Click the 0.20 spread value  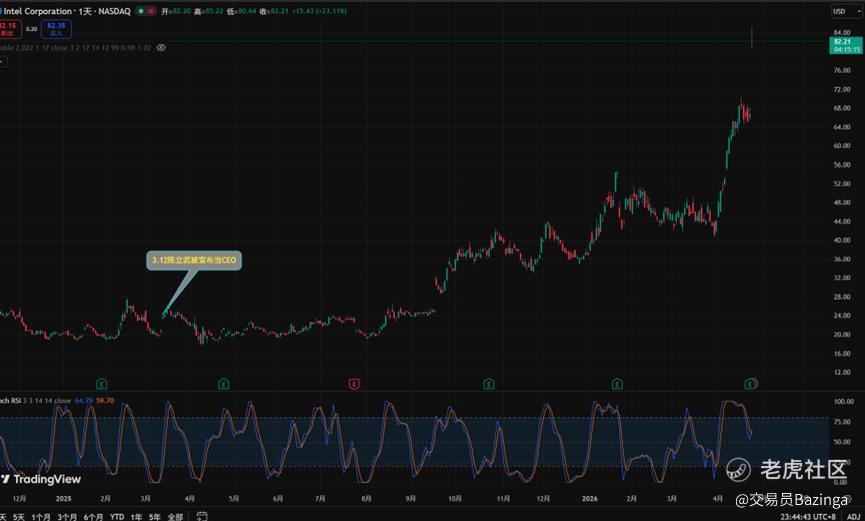(31, 29)
